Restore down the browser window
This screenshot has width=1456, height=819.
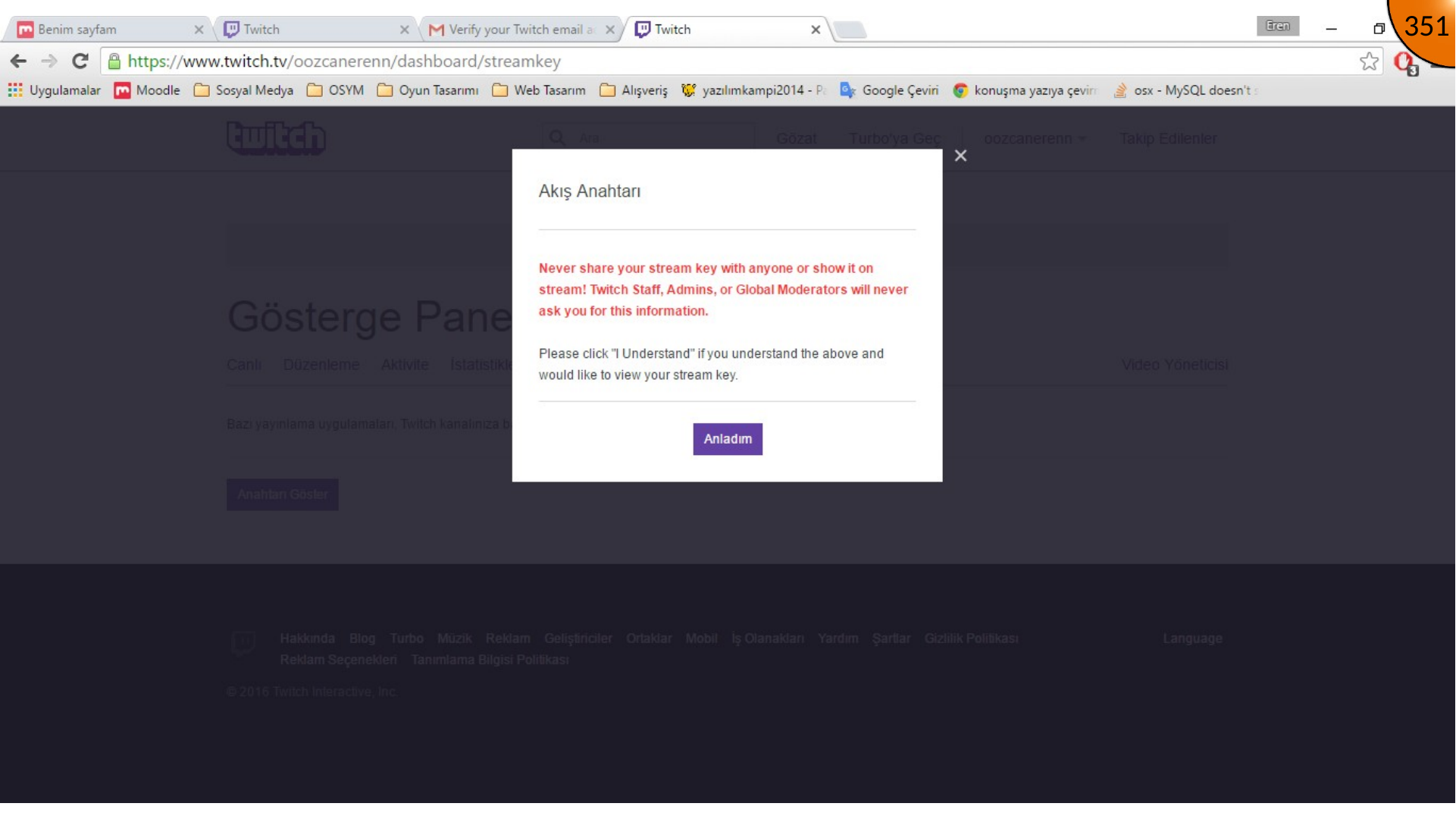pyautogui.click(x=1379, y=29)
